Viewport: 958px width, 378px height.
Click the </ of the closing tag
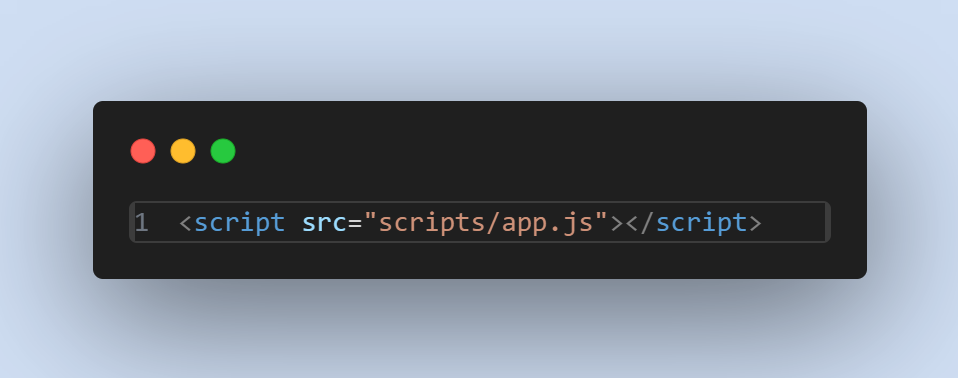coord(640,223)
